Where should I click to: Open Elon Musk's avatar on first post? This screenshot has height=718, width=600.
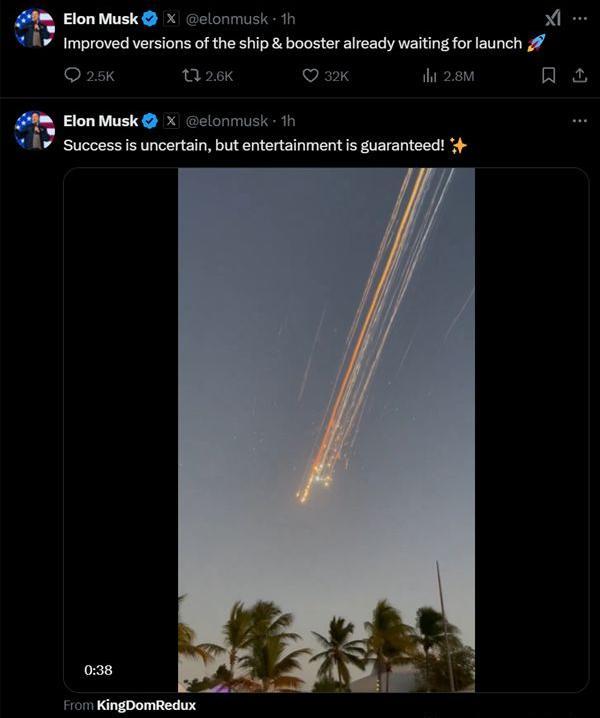pos(34,28)
